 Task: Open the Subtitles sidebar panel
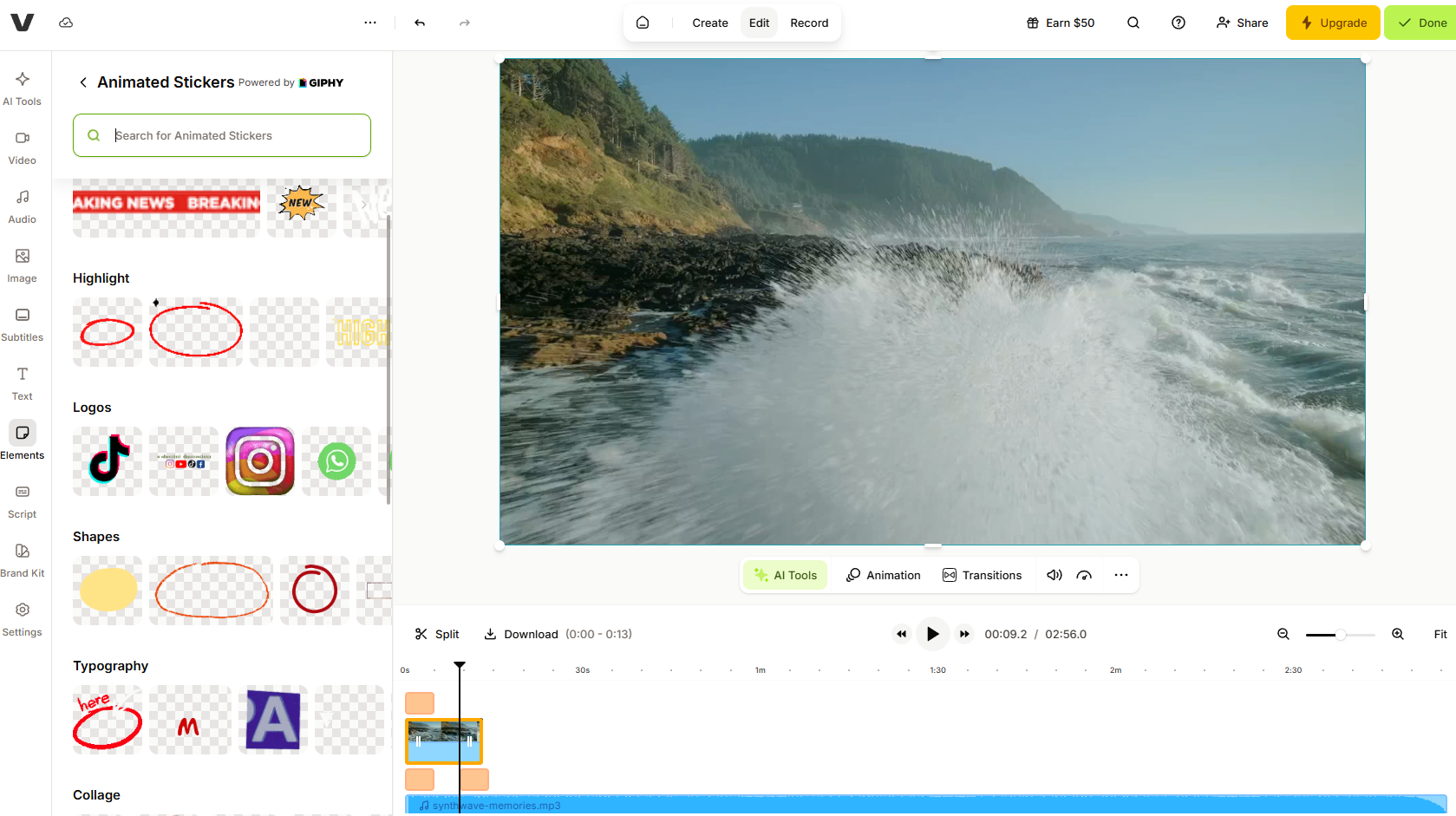coord(23,324)
